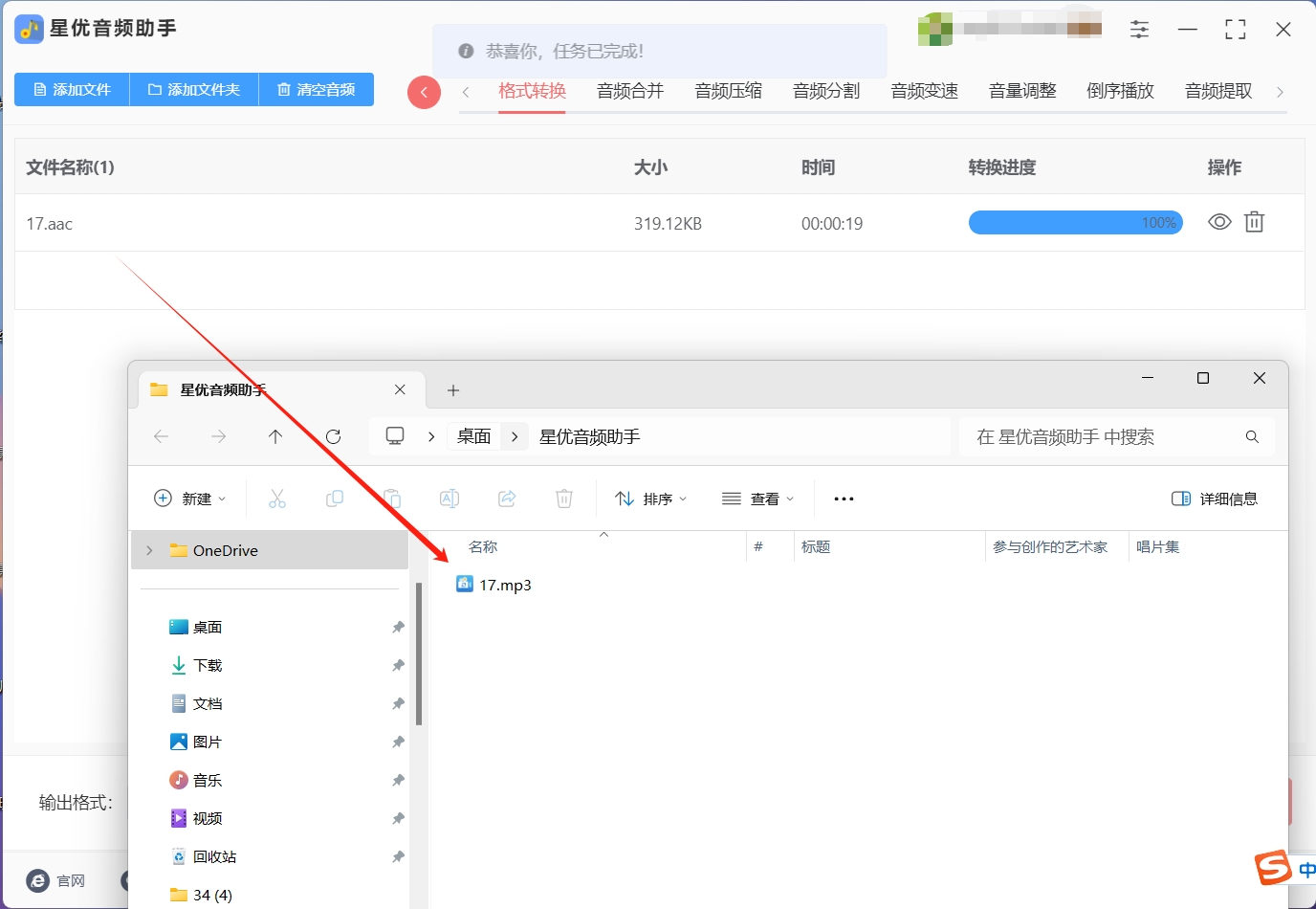Open the 排序 sort dropdown
Screen dimensions: 1316x909
pyautogui.click(x=651, y=499)
